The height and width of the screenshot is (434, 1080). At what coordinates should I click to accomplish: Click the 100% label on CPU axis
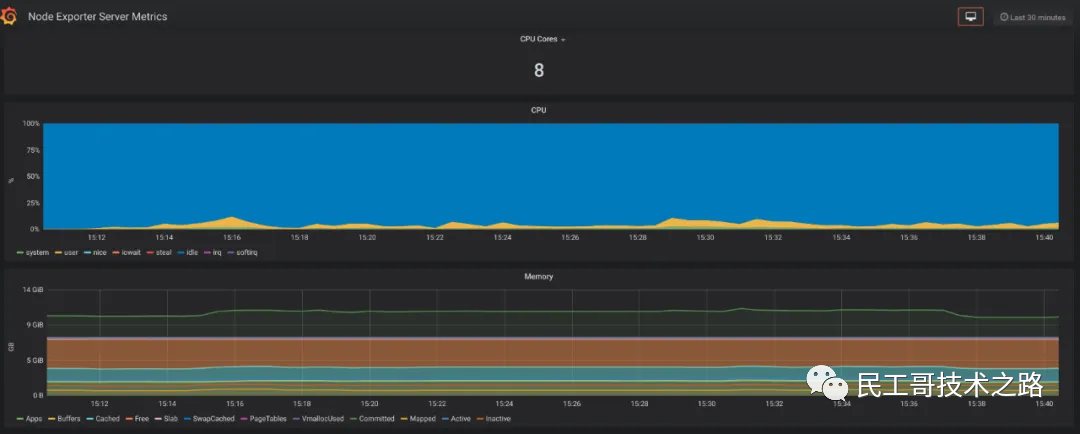pos(31,124)
